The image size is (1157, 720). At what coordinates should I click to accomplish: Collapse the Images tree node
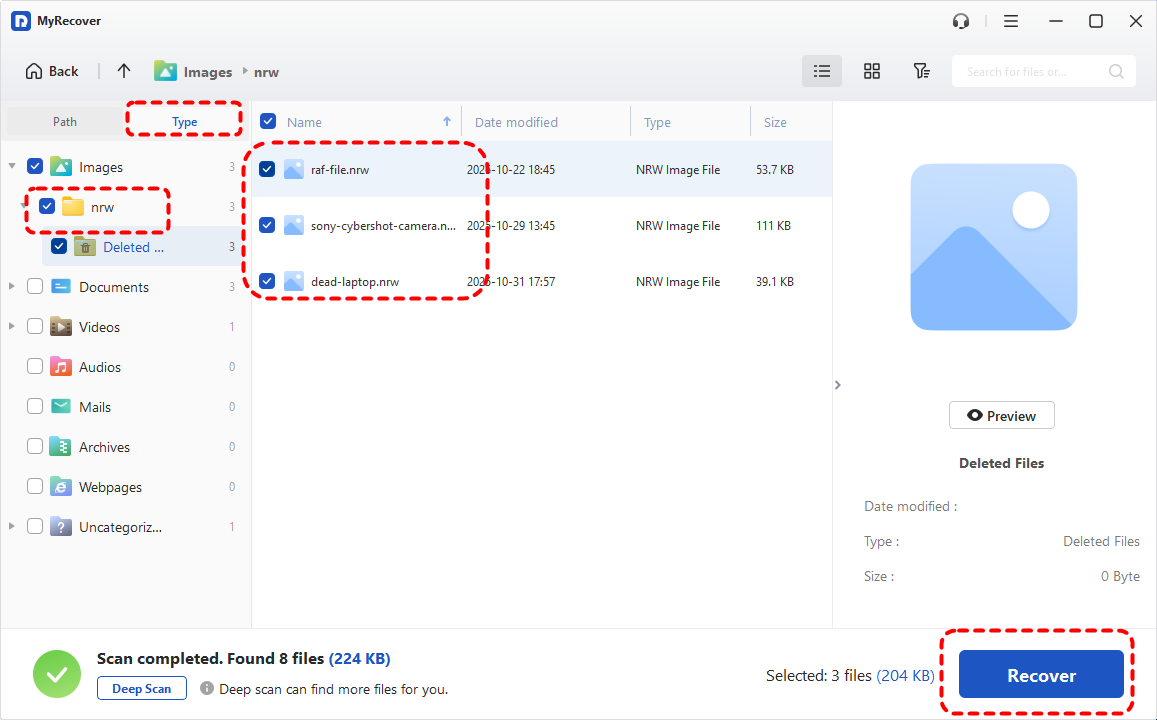click(x=12, y=166)
